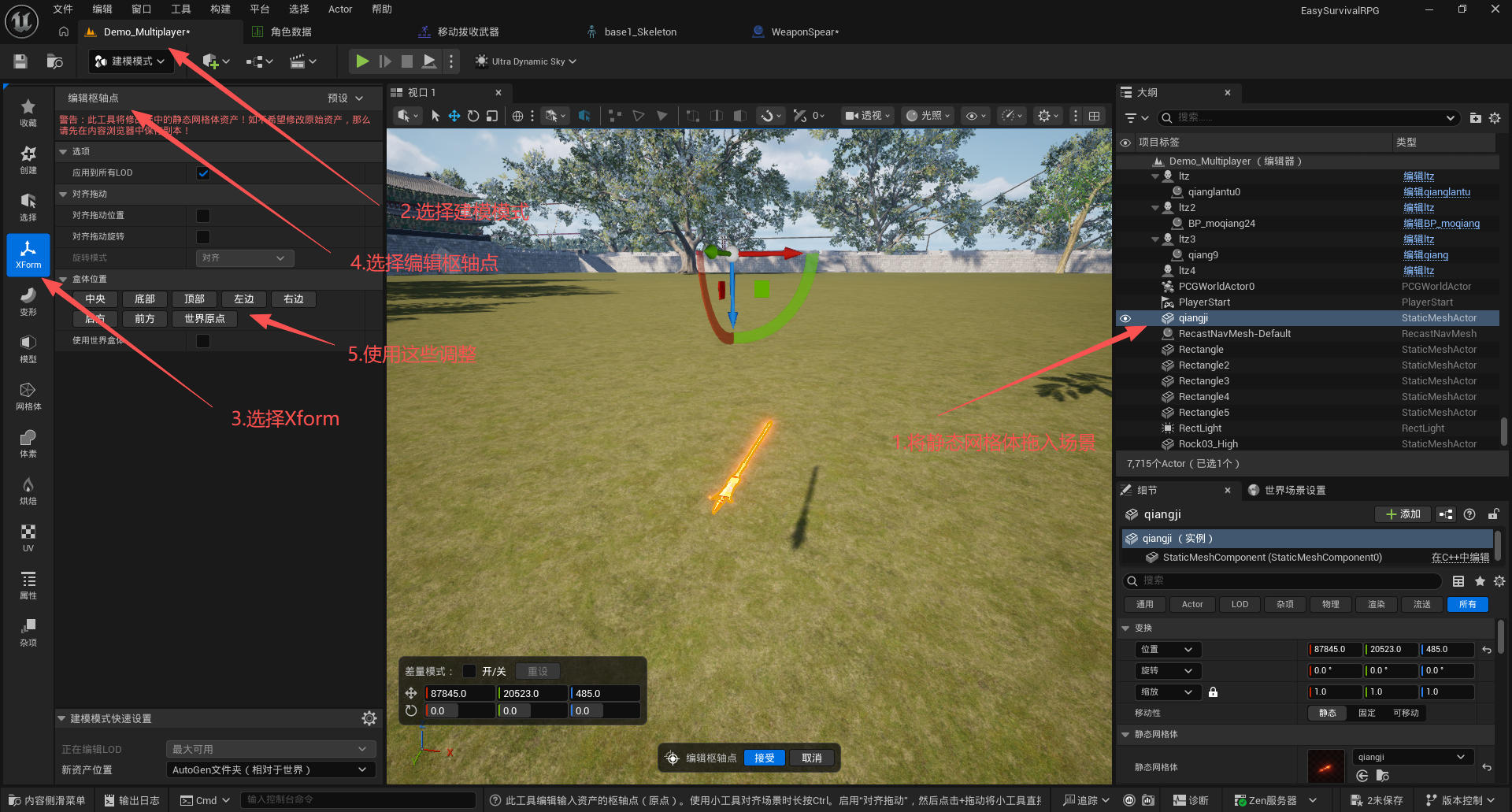Open the 预设 presets dropdown
Viewport: 1512px width, 812px height.
(345, 98)
